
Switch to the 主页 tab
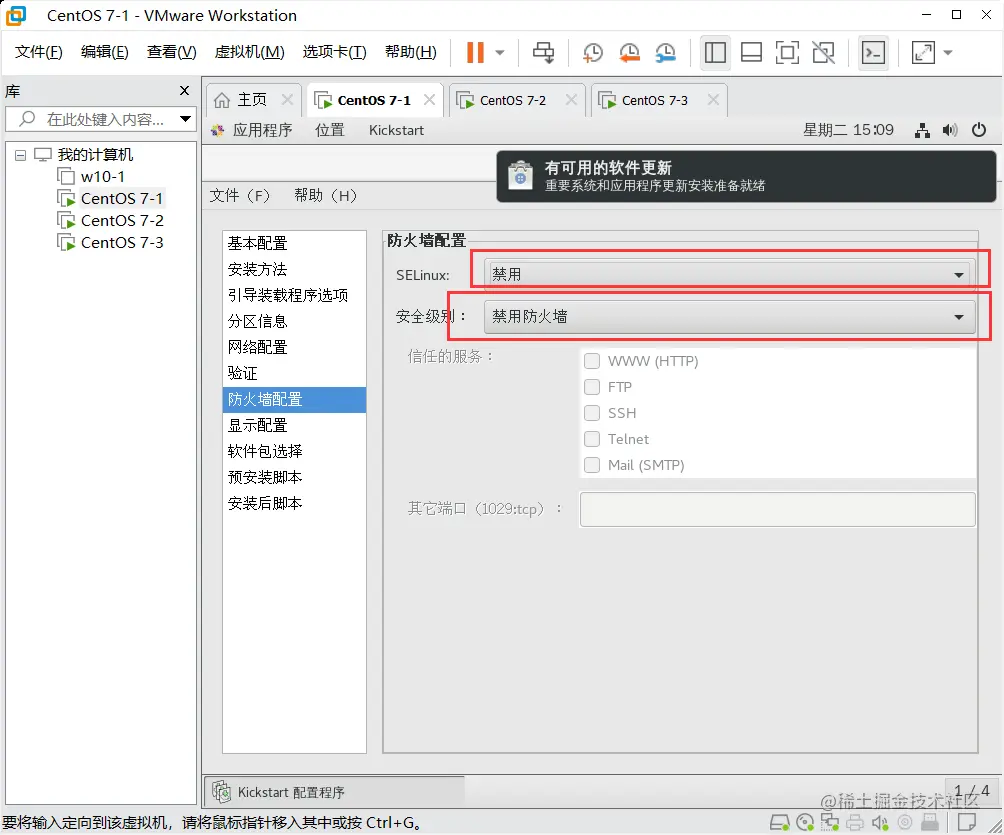pyautogui.click(x=252, y=100)
